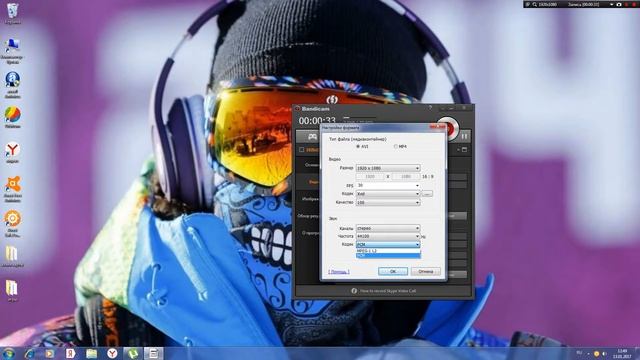Click camera screenshot icon in top recording bar
This screenshot has height=360, width=640.
[x=619, y=4]
